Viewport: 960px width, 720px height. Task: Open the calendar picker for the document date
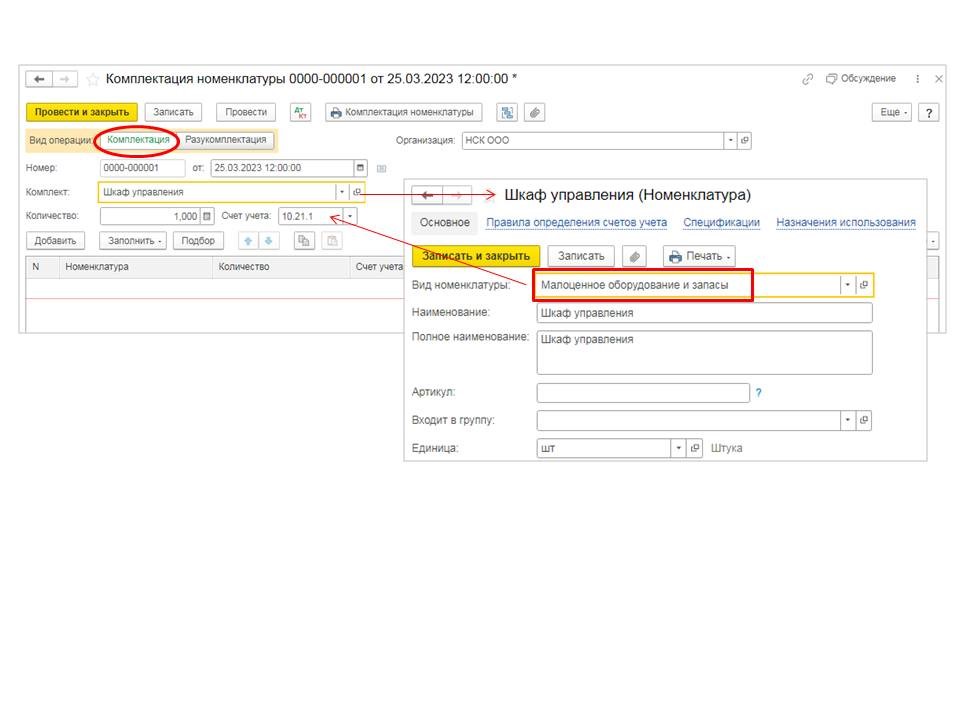click(x=360, y=168)
